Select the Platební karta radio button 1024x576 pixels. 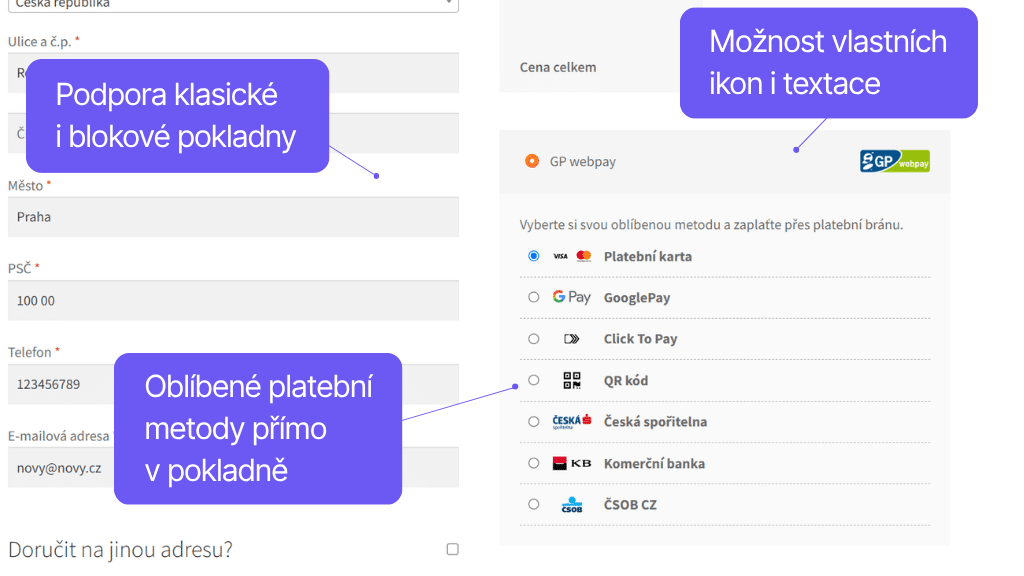click(533, 256)
